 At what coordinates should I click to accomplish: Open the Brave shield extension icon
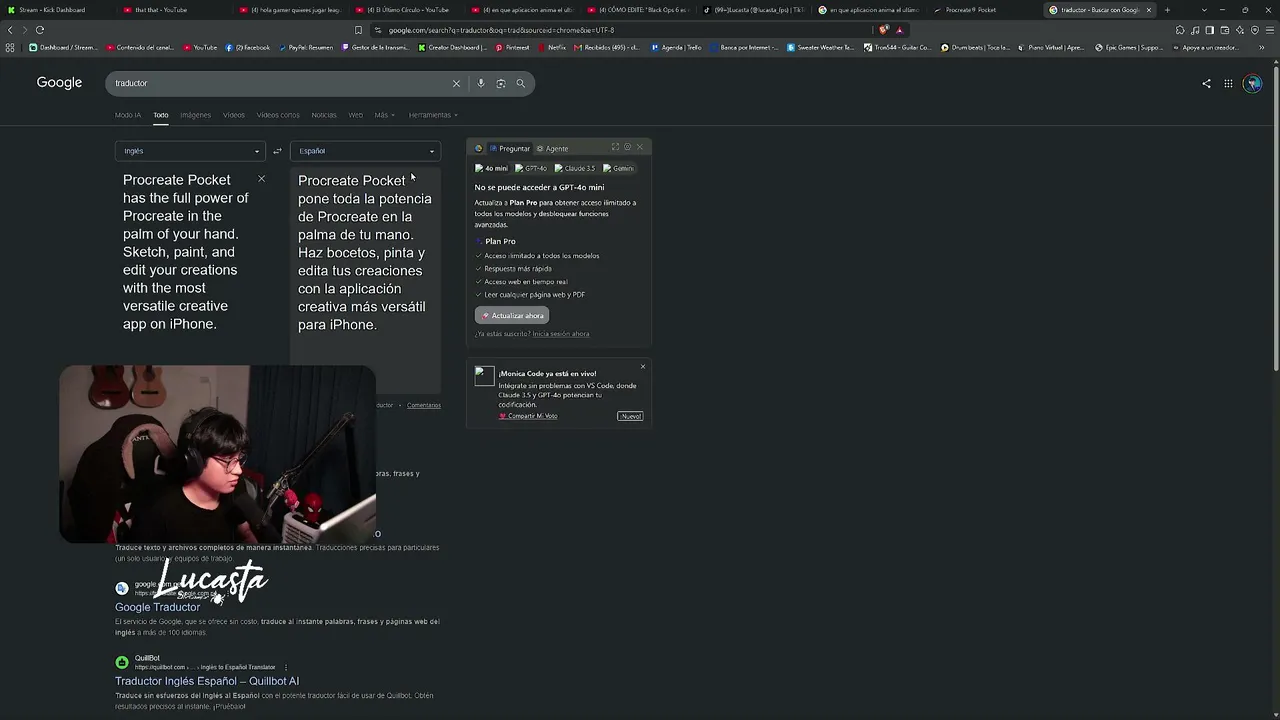tap(884, 30)
